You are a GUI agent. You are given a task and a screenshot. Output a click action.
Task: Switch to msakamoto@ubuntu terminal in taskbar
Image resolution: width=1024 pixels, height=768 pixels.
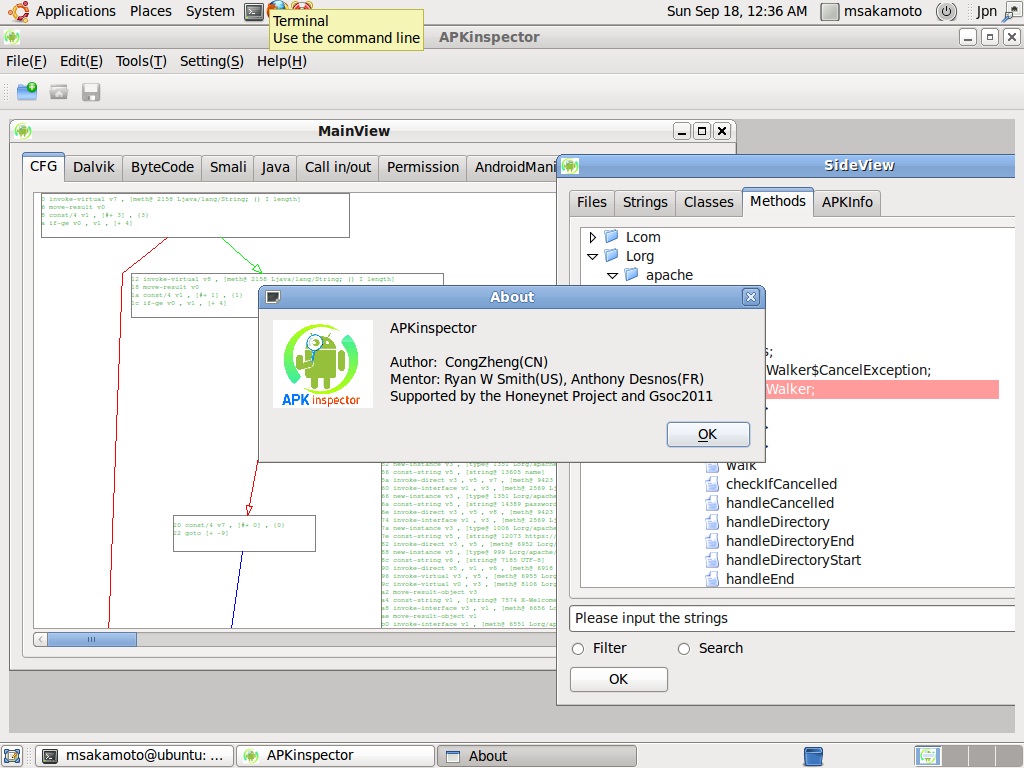[x=134, y=756]
